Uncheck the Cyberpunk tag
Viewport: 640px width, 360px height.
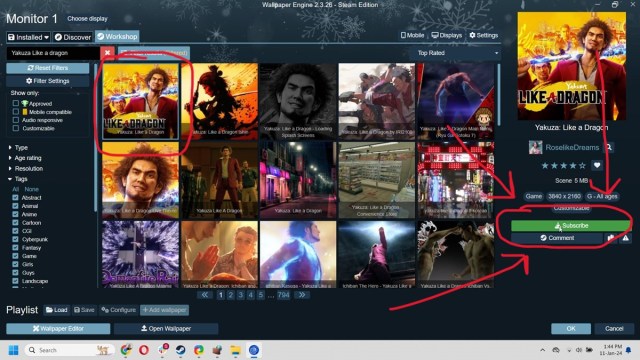(x=15, y=239)
